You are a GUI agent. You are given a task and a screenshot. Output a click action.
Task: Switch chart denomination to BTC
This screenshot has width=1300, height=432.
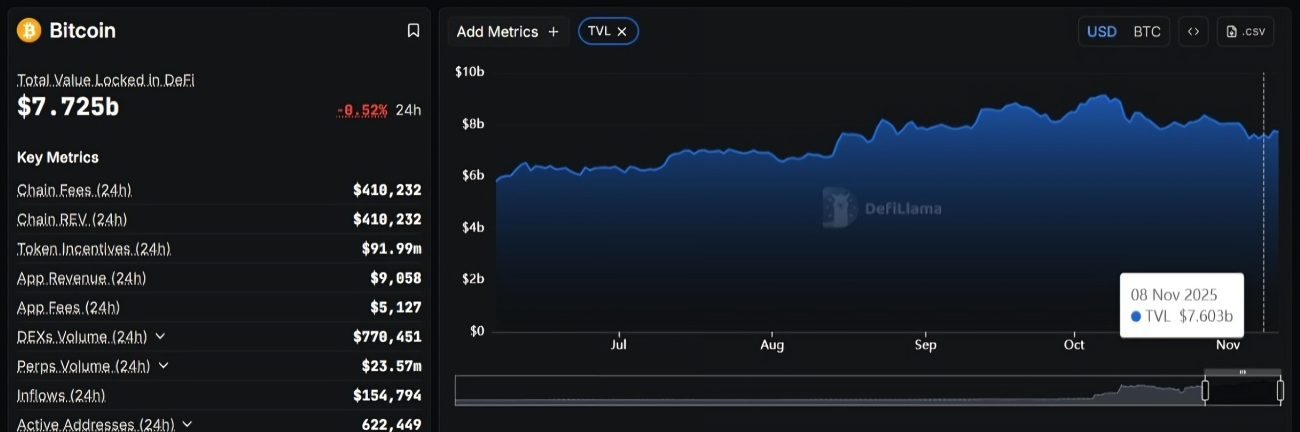1147,32
